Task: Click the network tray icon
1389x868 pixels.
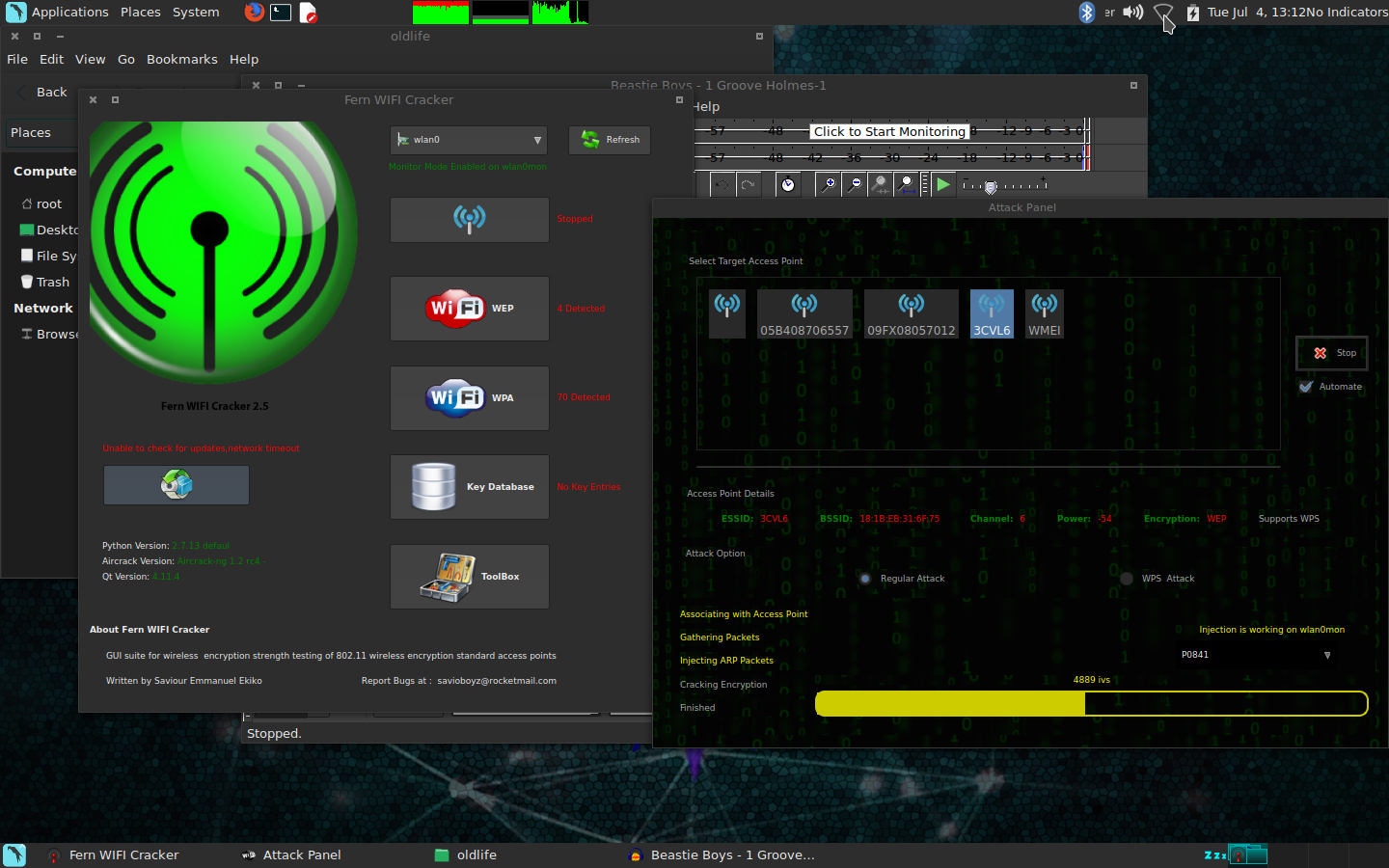Action: (x=1162, y=13)
